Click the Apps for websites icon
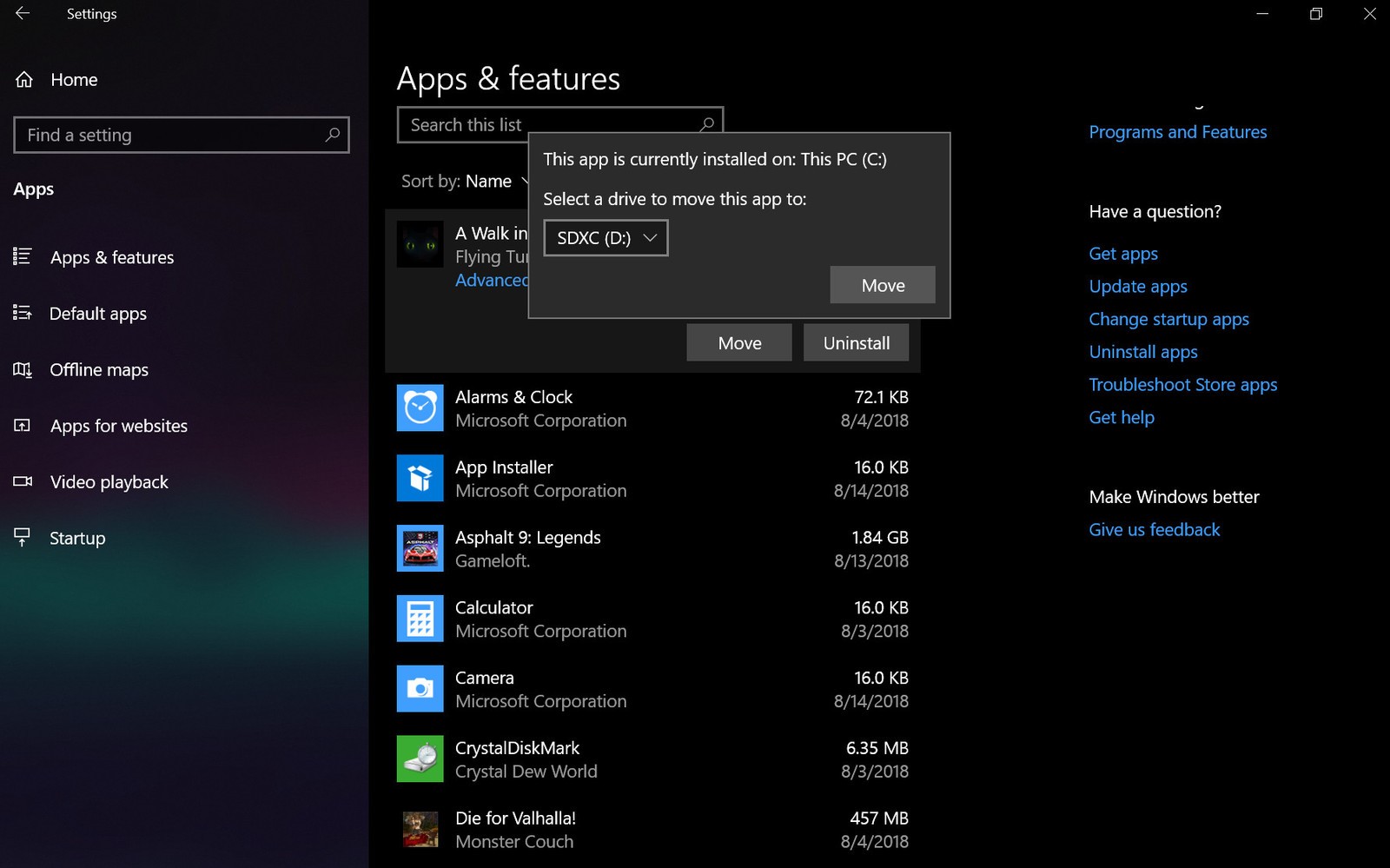This screenshot has height=868, width=1390. click(x=23, y=426)
